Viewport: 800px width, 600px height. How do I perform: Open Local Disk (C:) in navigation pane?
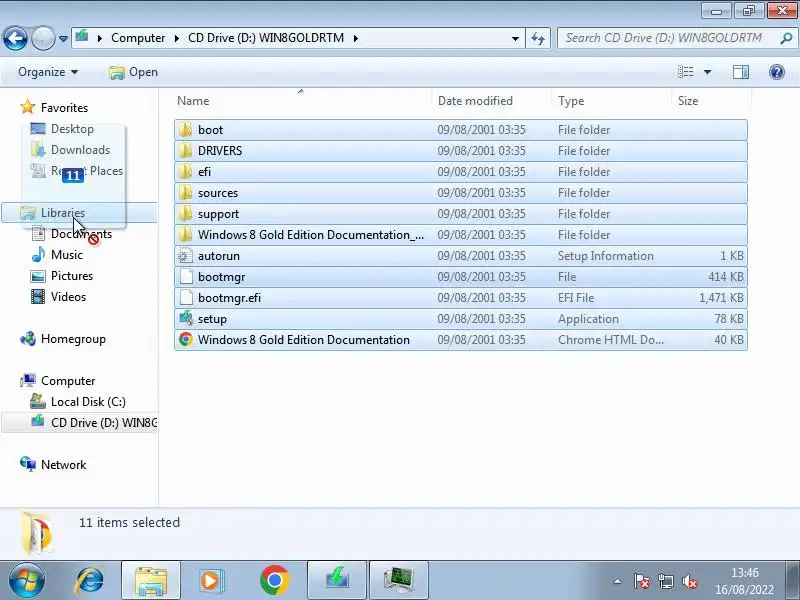[78, 402]
